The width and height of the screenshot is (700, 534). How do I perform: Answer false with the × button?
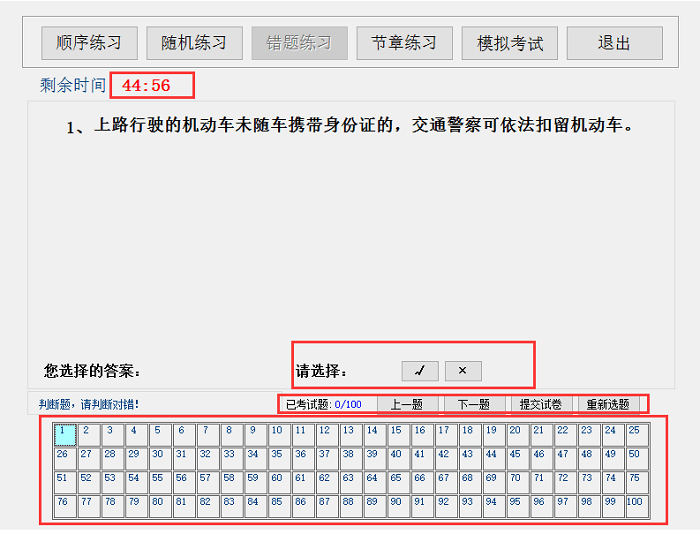point(463,371)
